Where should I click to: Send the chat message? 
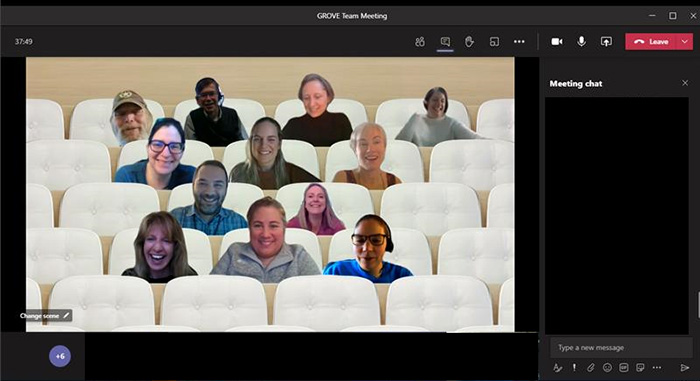[x=684, y=368]
